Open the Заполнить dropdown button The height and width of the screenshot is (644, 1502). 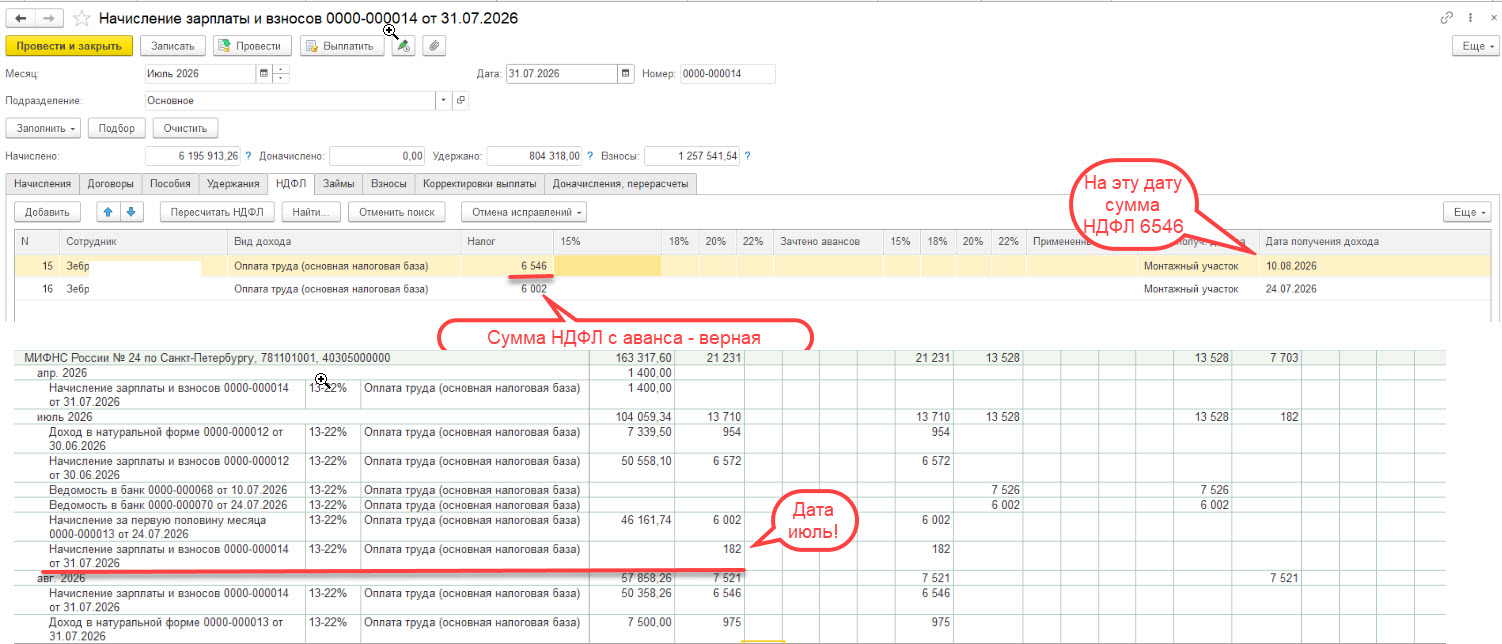click(44, 128)
